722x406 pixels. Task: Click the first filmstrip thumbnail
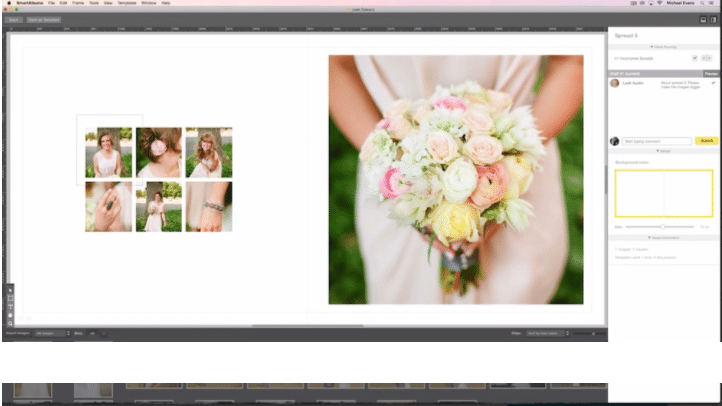click(x=33, y=390)
